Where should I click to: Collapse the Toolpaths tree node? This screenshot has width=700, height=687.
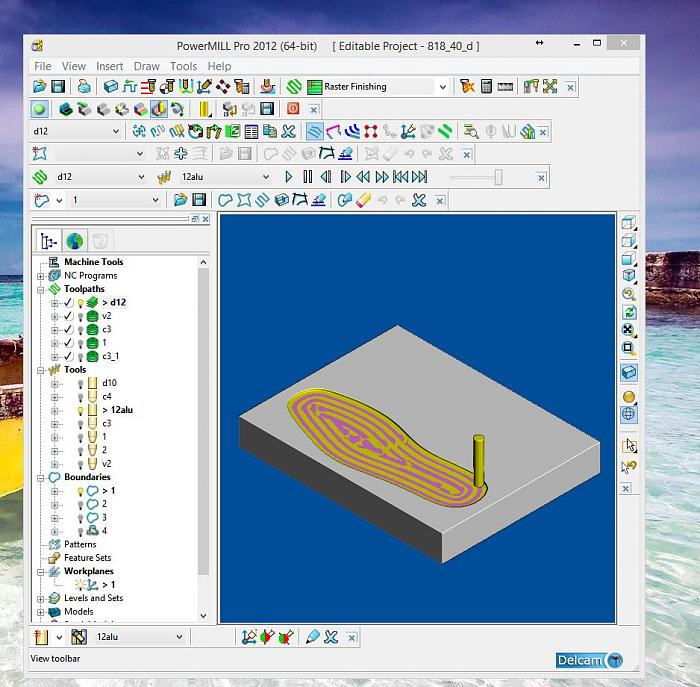pyautogui.click(x=41, y=289)
